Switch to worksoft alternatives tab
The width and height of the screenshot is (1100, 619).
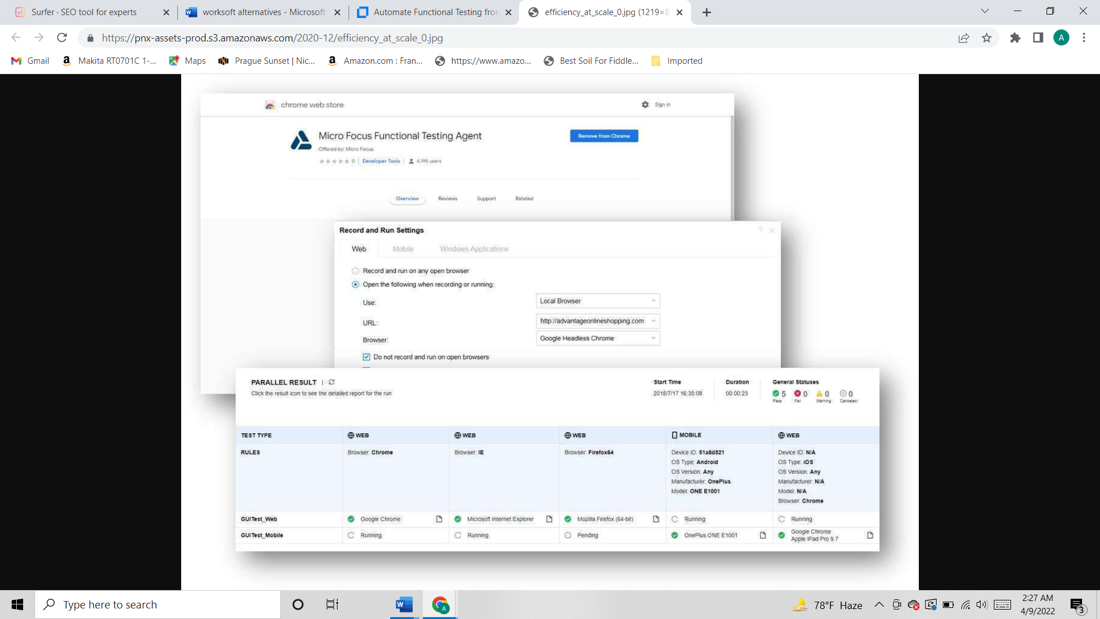coord(263,12)
